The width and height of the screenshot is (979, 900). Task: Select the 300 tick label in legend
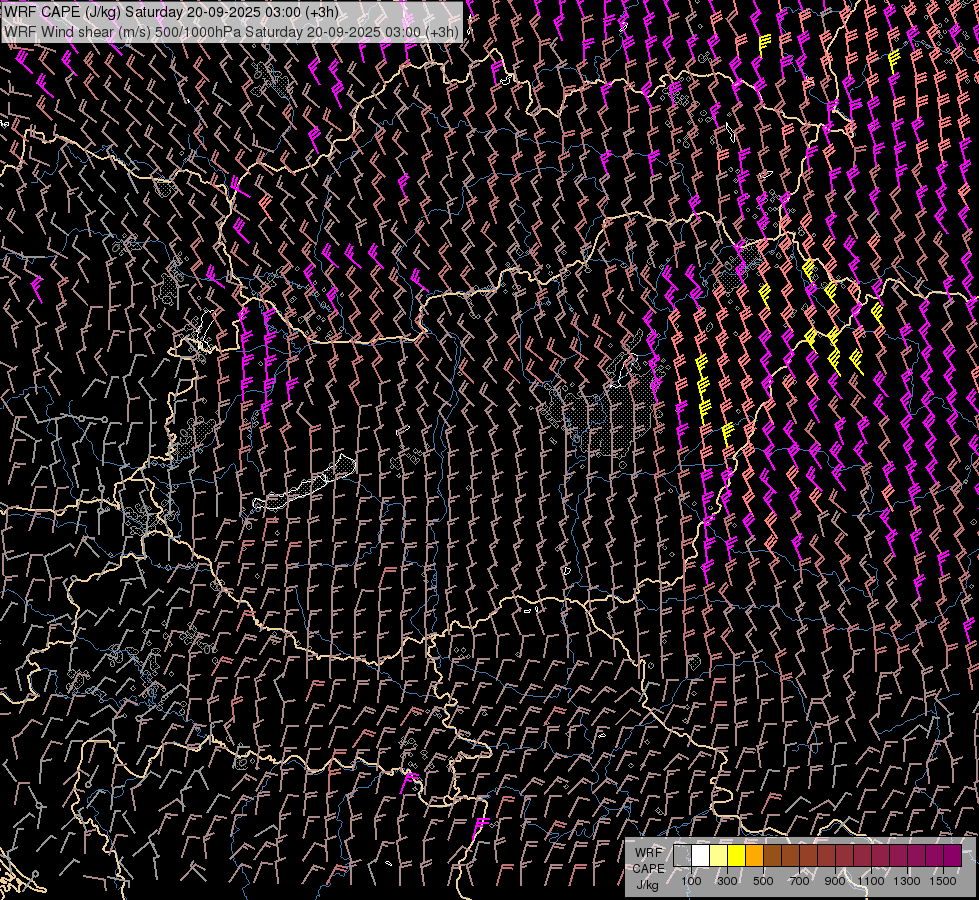coord(727,881)
